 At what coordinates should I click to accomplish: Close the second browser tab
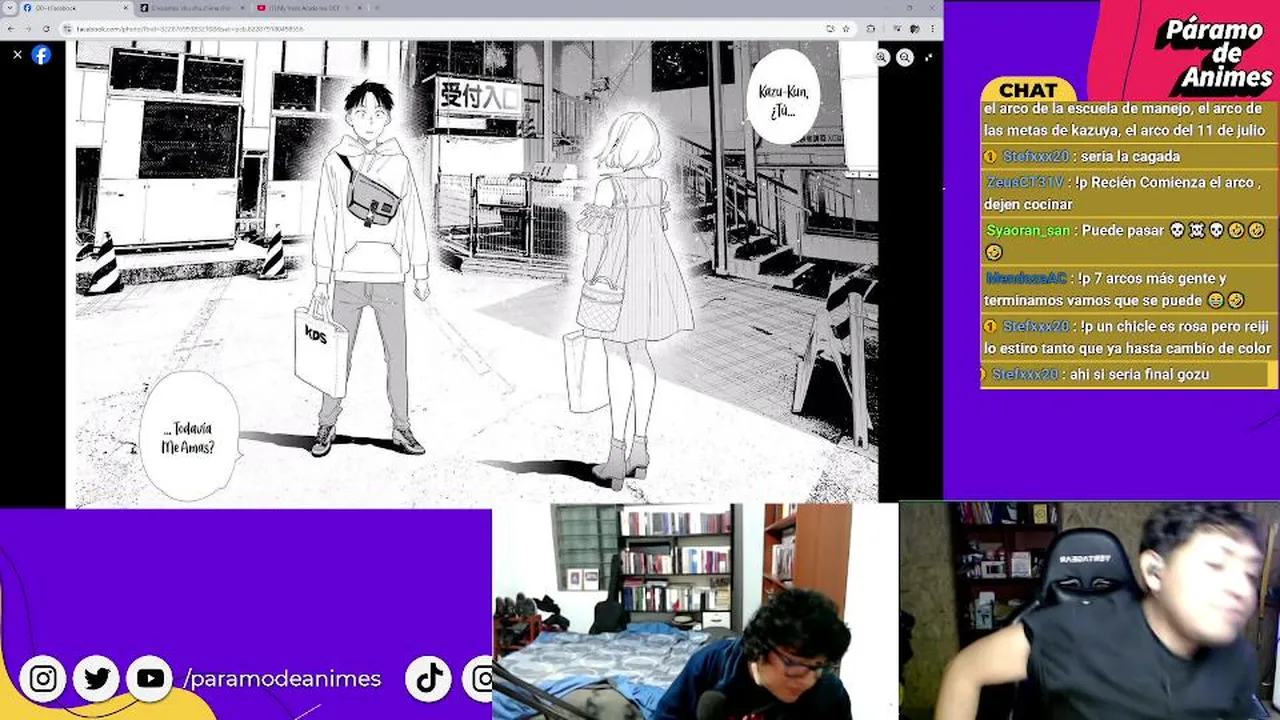click(244, 8)
